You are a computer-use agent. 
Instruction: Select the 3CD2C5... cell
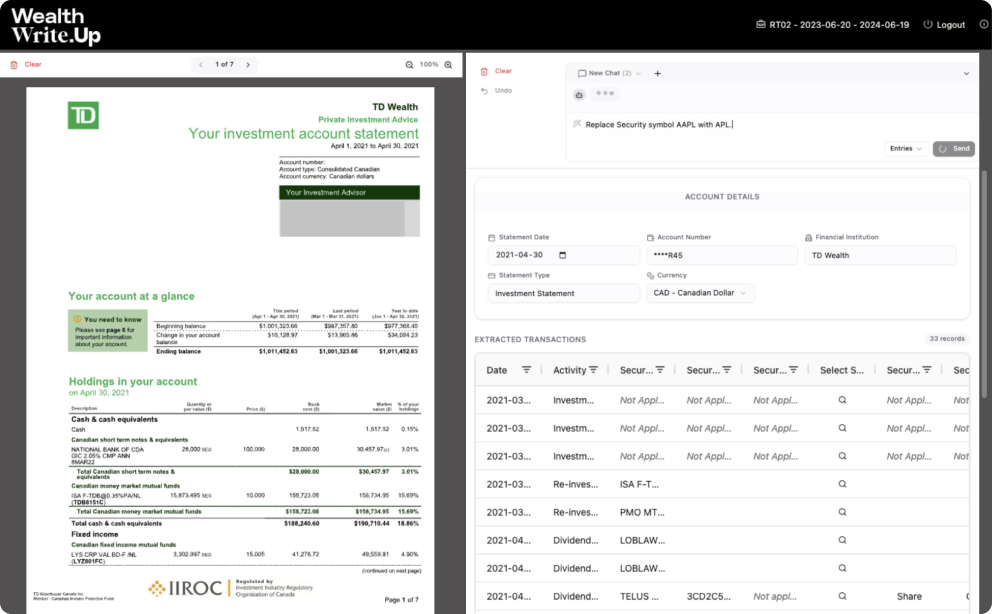(x=709, y=596)
